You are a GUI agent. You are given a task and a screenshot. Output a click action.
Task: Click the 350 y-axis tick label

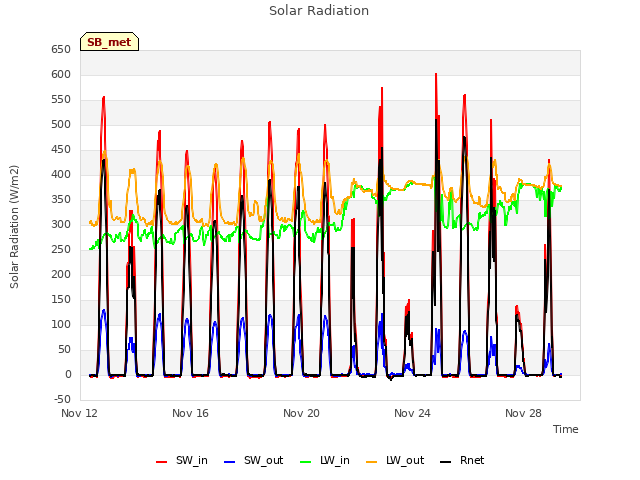61,200
